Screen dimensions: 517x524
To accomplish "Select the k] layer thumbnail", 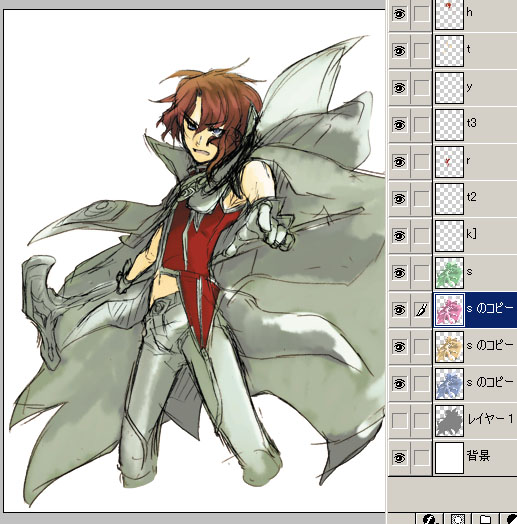I will [449, 236].
